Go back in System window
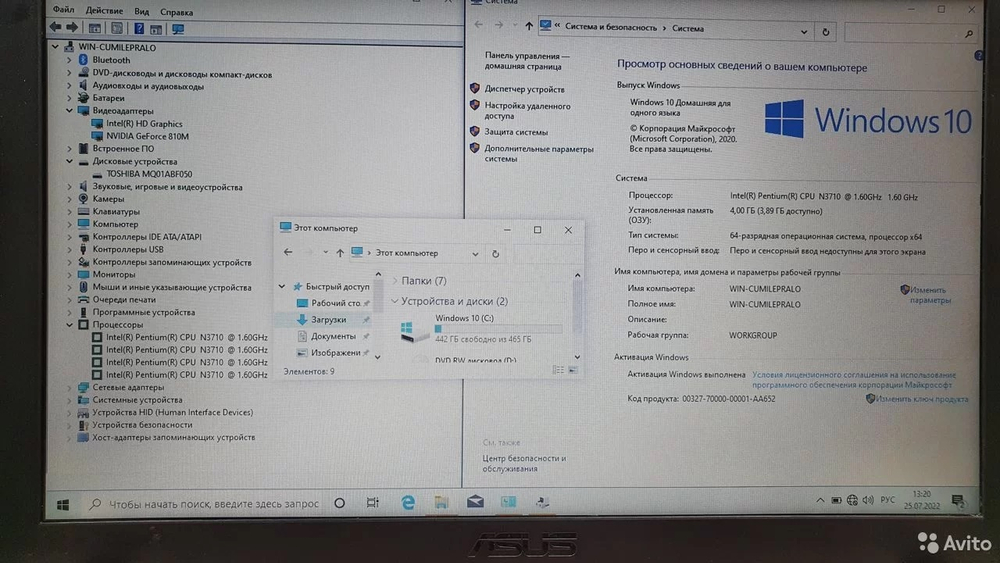Image resolution: width=1000 pixels, height=563 pixels. pos(478,25)
